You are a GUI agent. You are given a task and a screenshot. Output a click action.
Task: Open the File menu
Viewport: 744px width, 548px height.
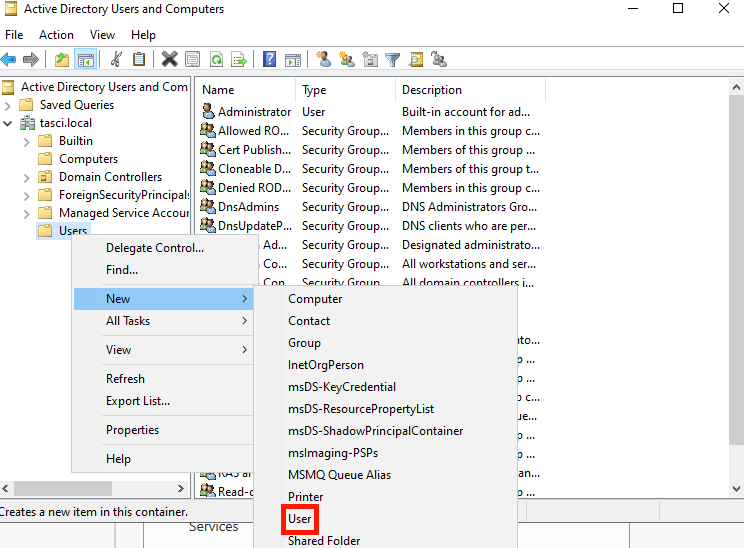(14, 35)
